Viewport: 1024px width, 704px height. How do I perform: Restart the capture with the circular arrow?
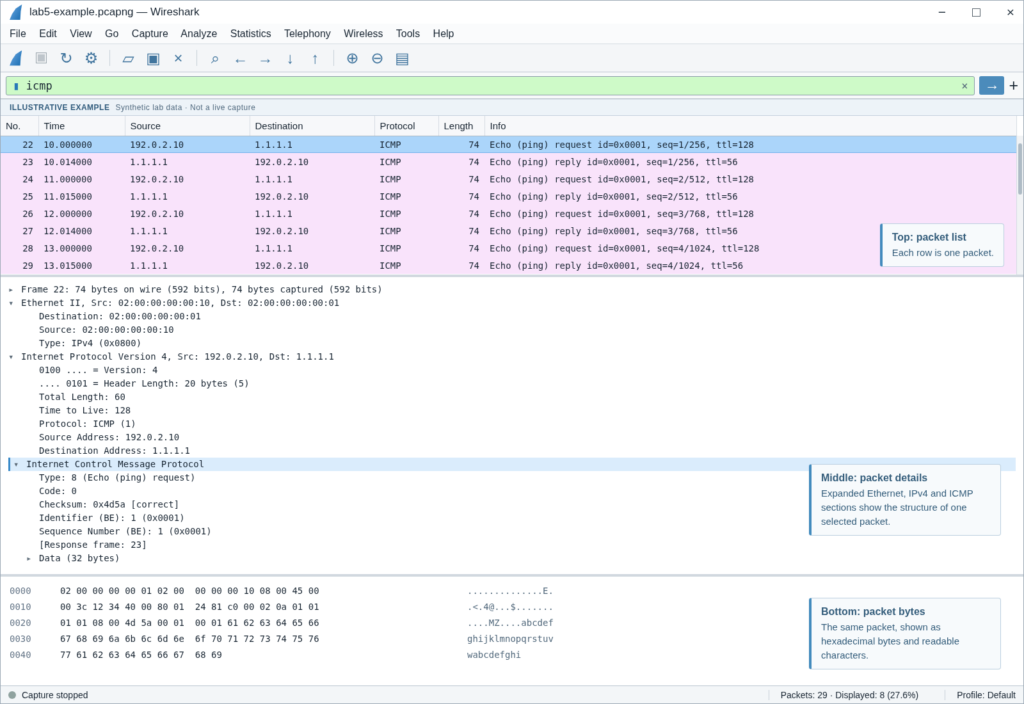[66, 58]
